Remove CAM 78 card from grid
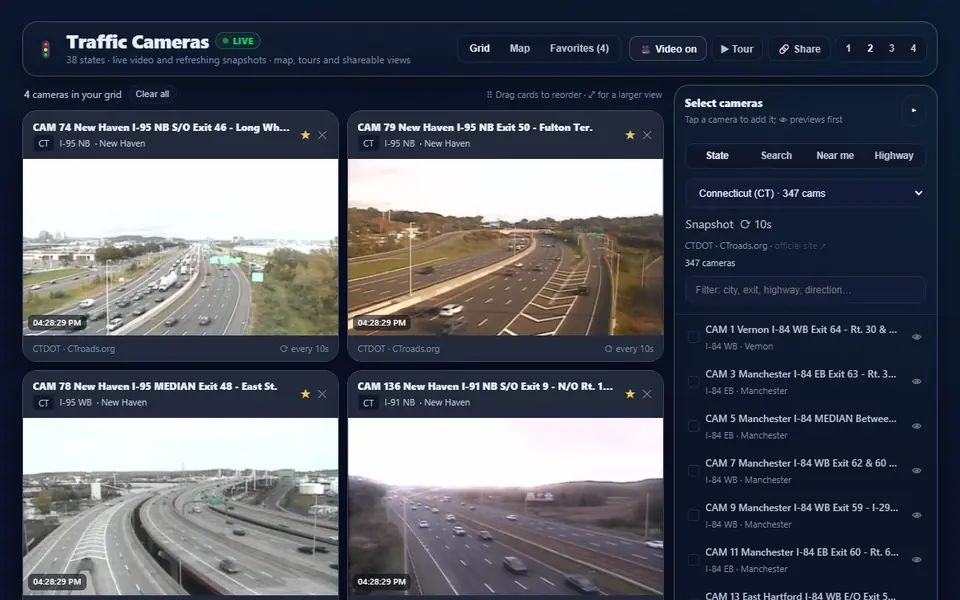This screenshot has height=600, width=960. click(322, 394)
